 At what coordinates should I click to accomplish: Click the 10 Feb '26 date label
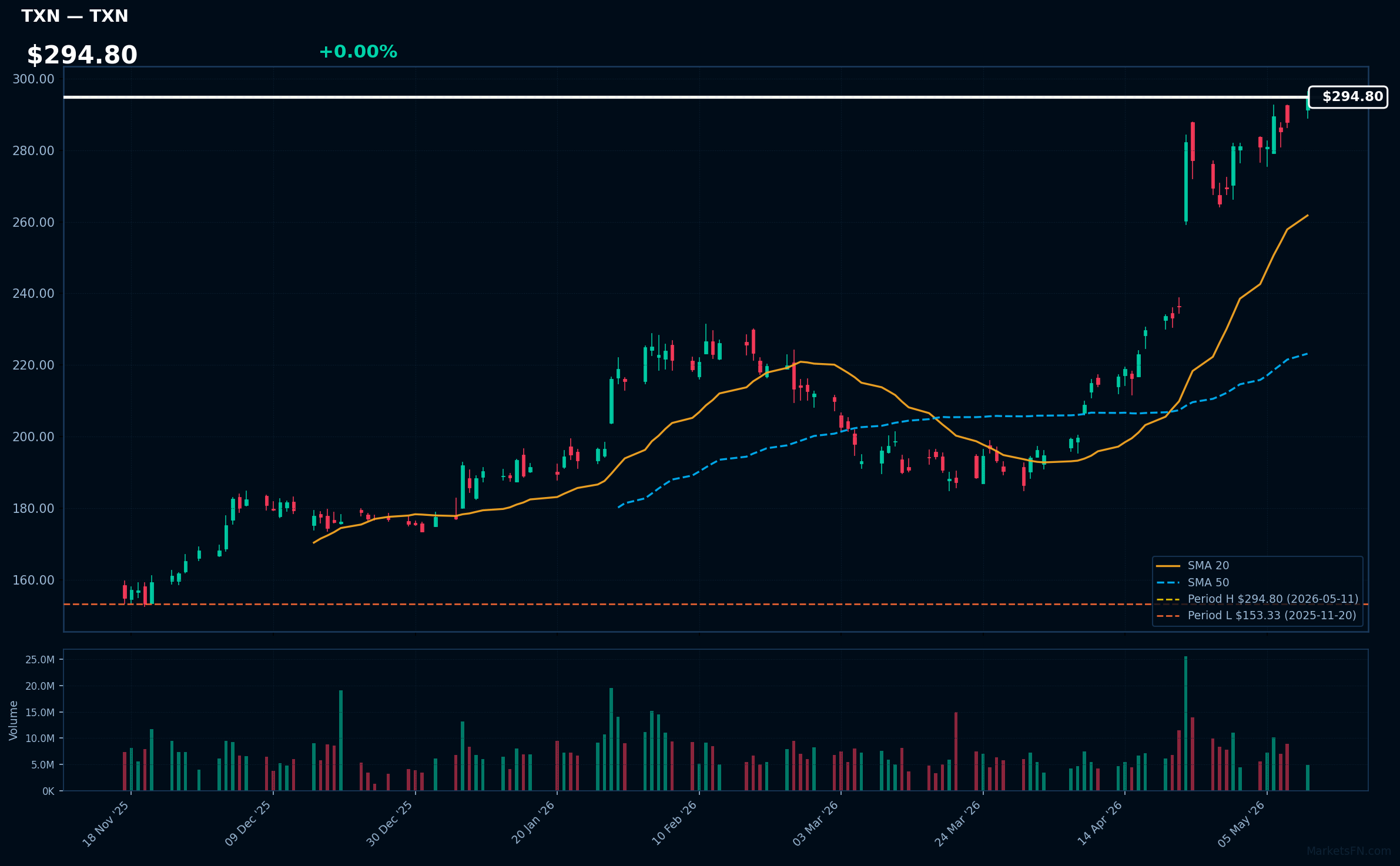click(x=674, y=823)
